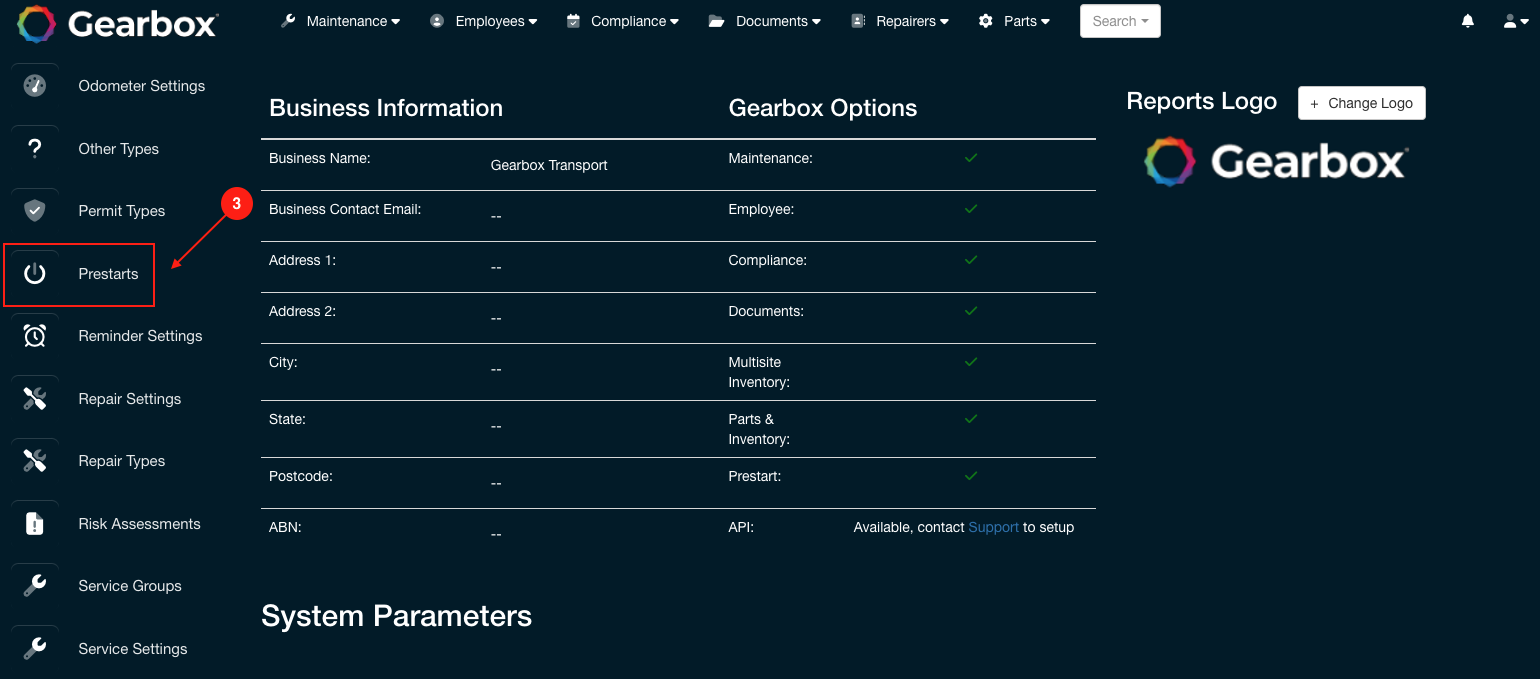Click the ABN label

click(x=285, y=527)
